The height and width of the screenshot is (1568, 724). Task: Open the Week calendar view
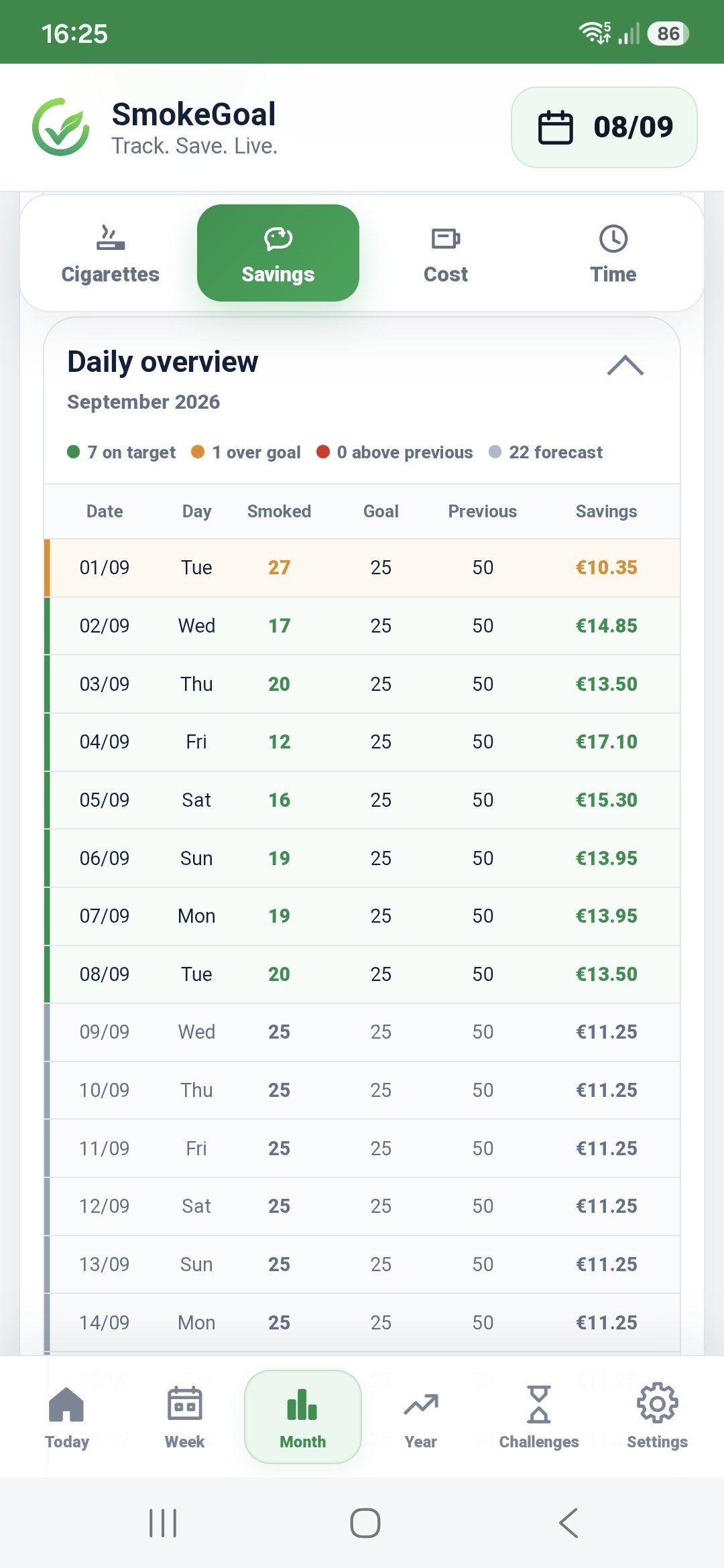(185, 1417)
